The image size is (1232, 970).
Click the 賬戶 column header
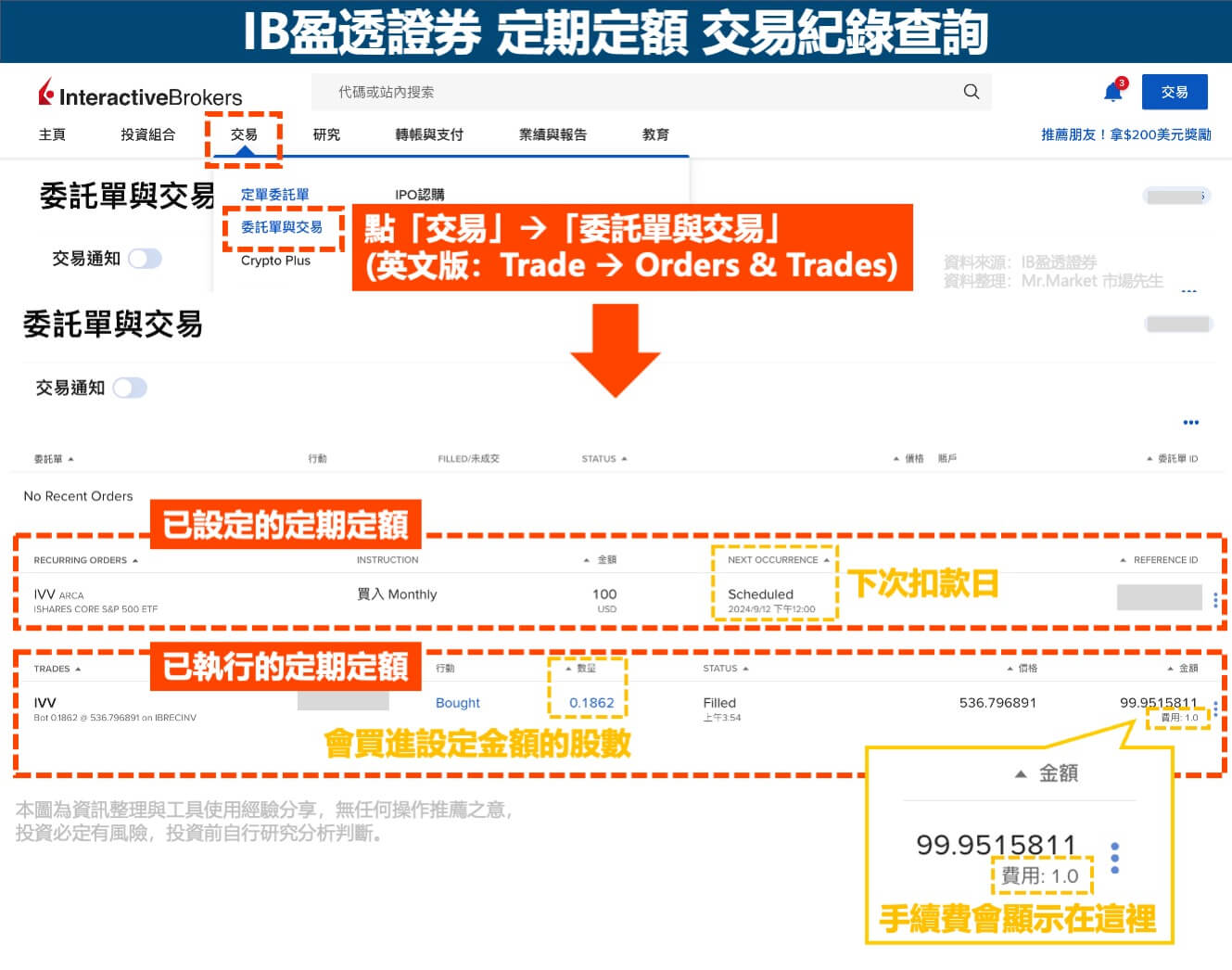[x=947, y=459]
